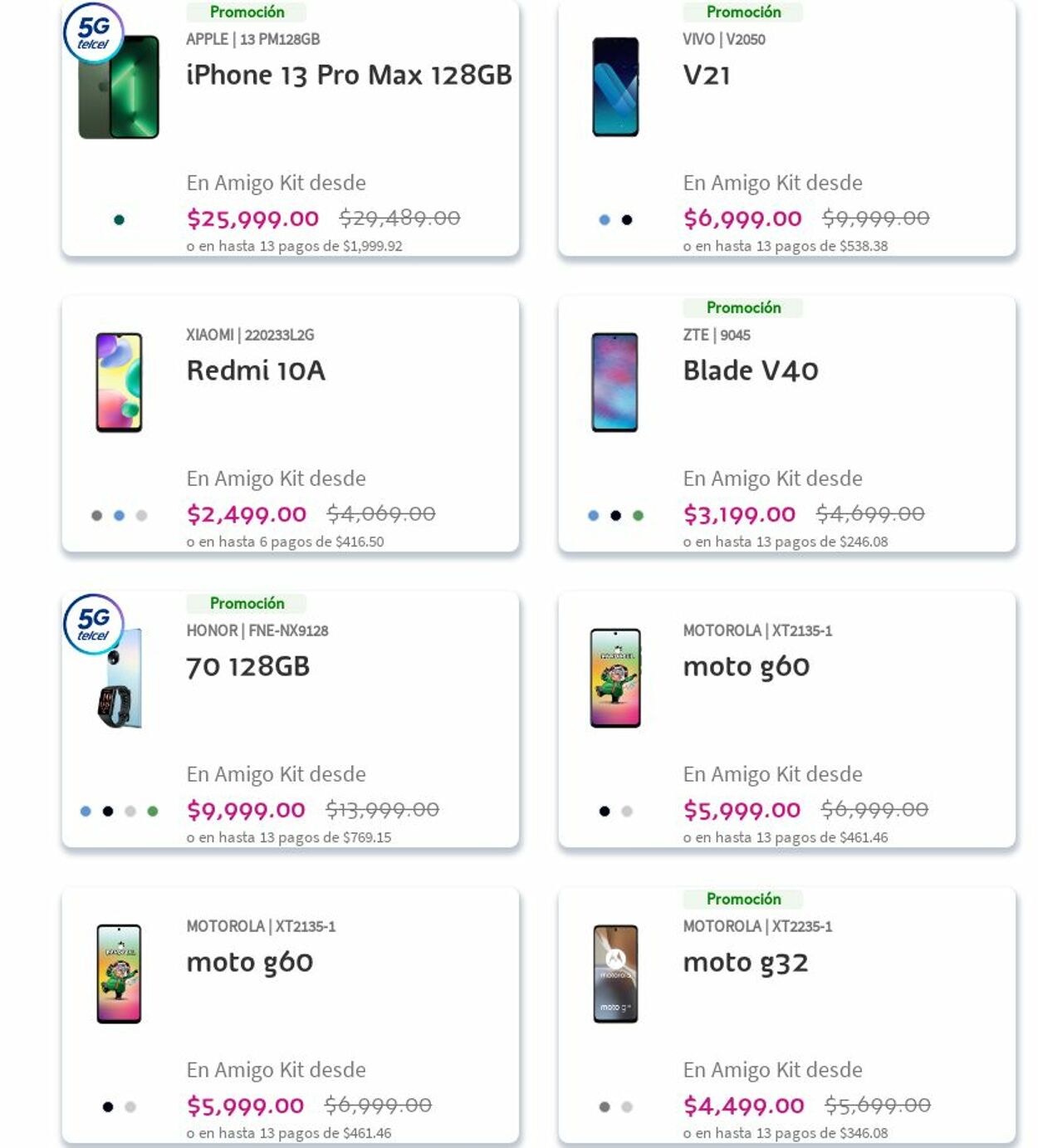Screen dimensions: 1038x1148
Task: Open the ZTE Blade V40 phone picture
Action: point(615,382)
